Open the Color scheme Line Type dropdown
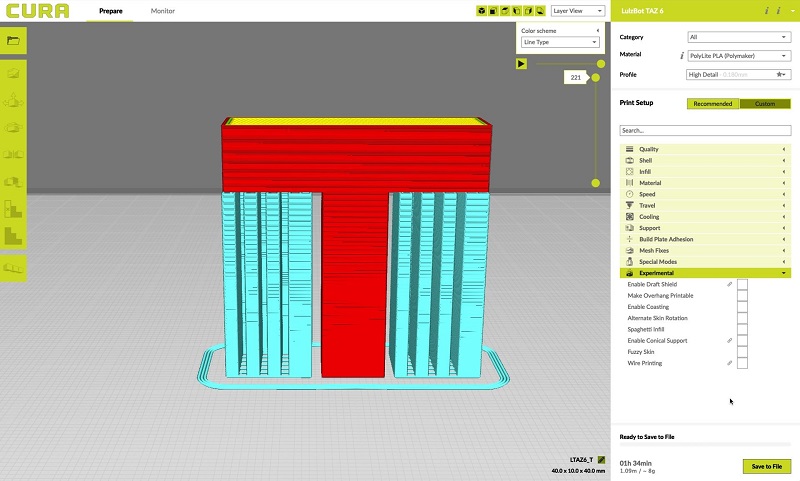Viewport: 800px width, 481px height. (x=560, y=43)
